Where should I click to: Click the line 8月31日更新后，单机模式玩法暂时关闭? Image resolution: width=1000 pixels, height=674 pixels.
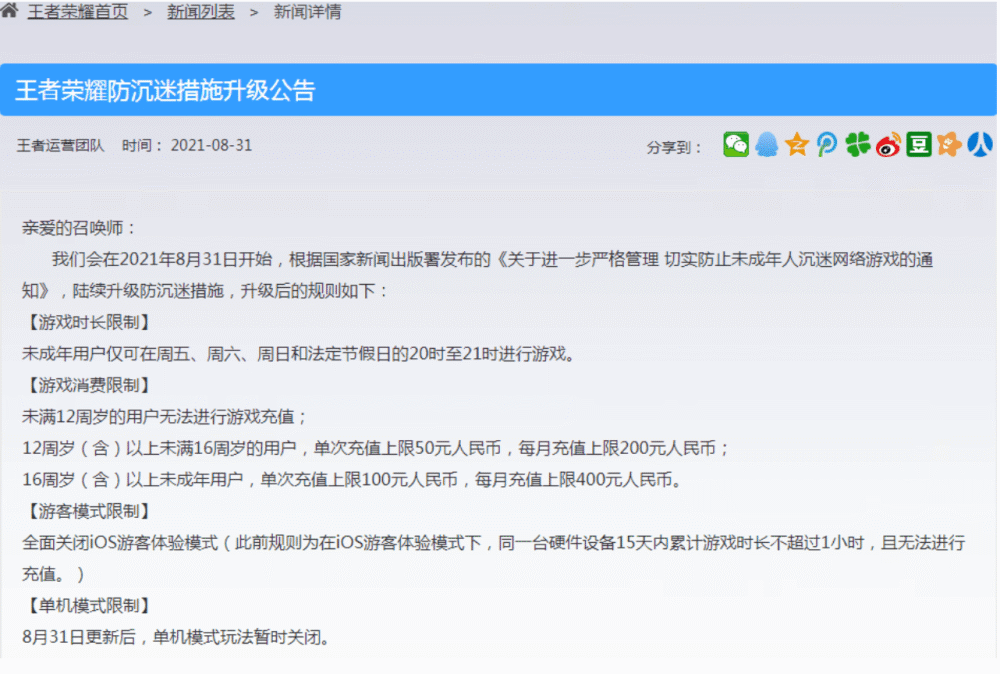(177, 636)
